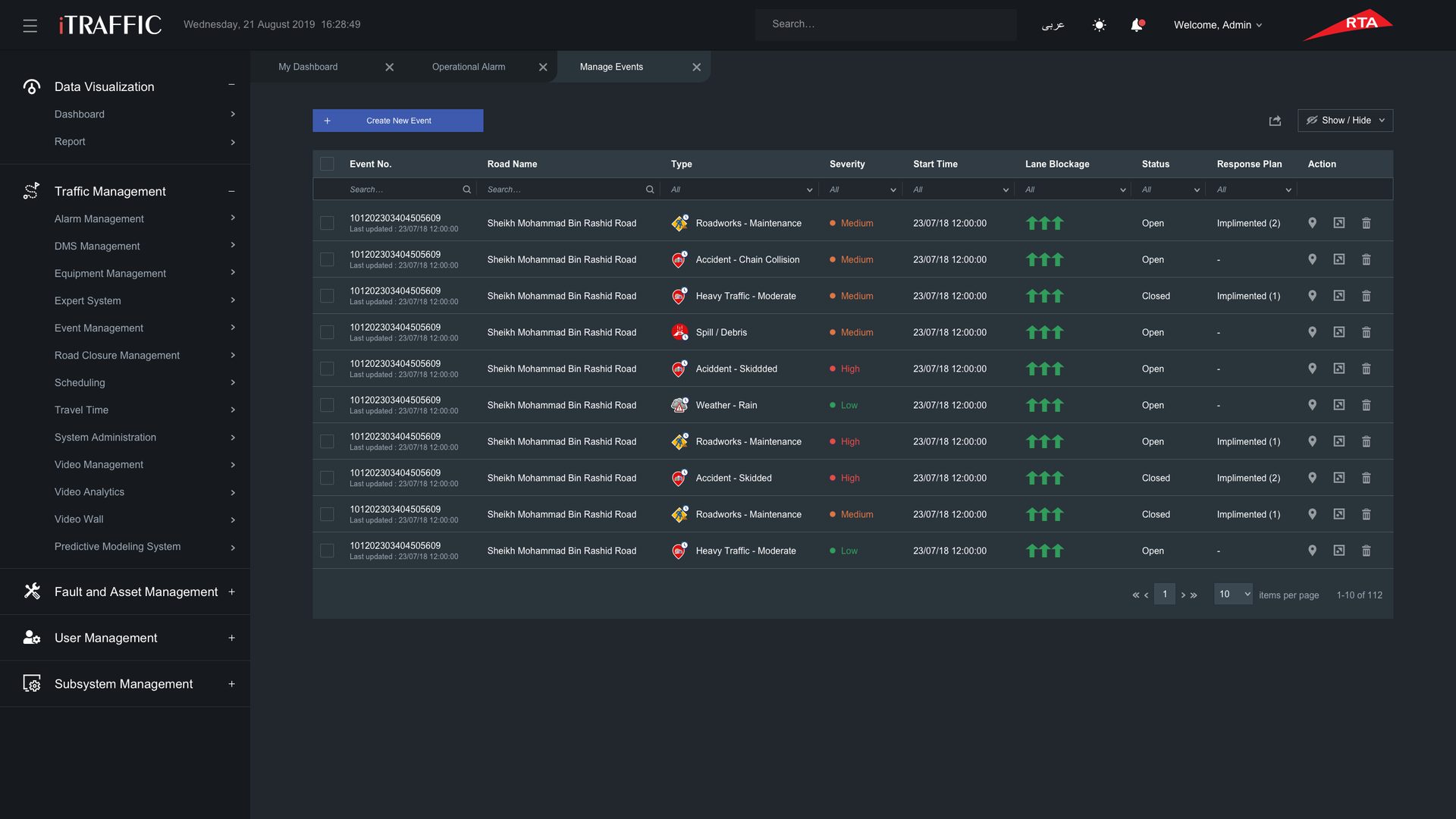
Task: Click the Subsystem Management gear icon
Action: coord(31,684)
